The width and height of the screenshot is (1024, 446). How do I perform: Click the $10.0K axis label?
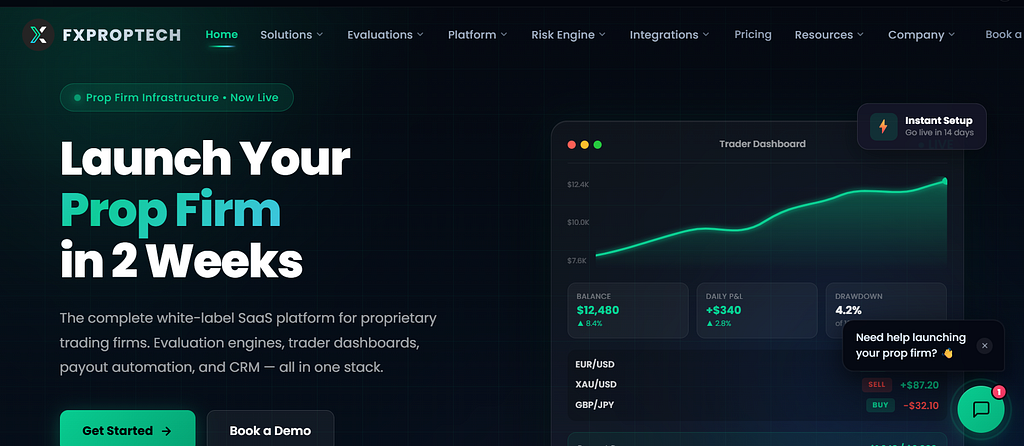579,223
